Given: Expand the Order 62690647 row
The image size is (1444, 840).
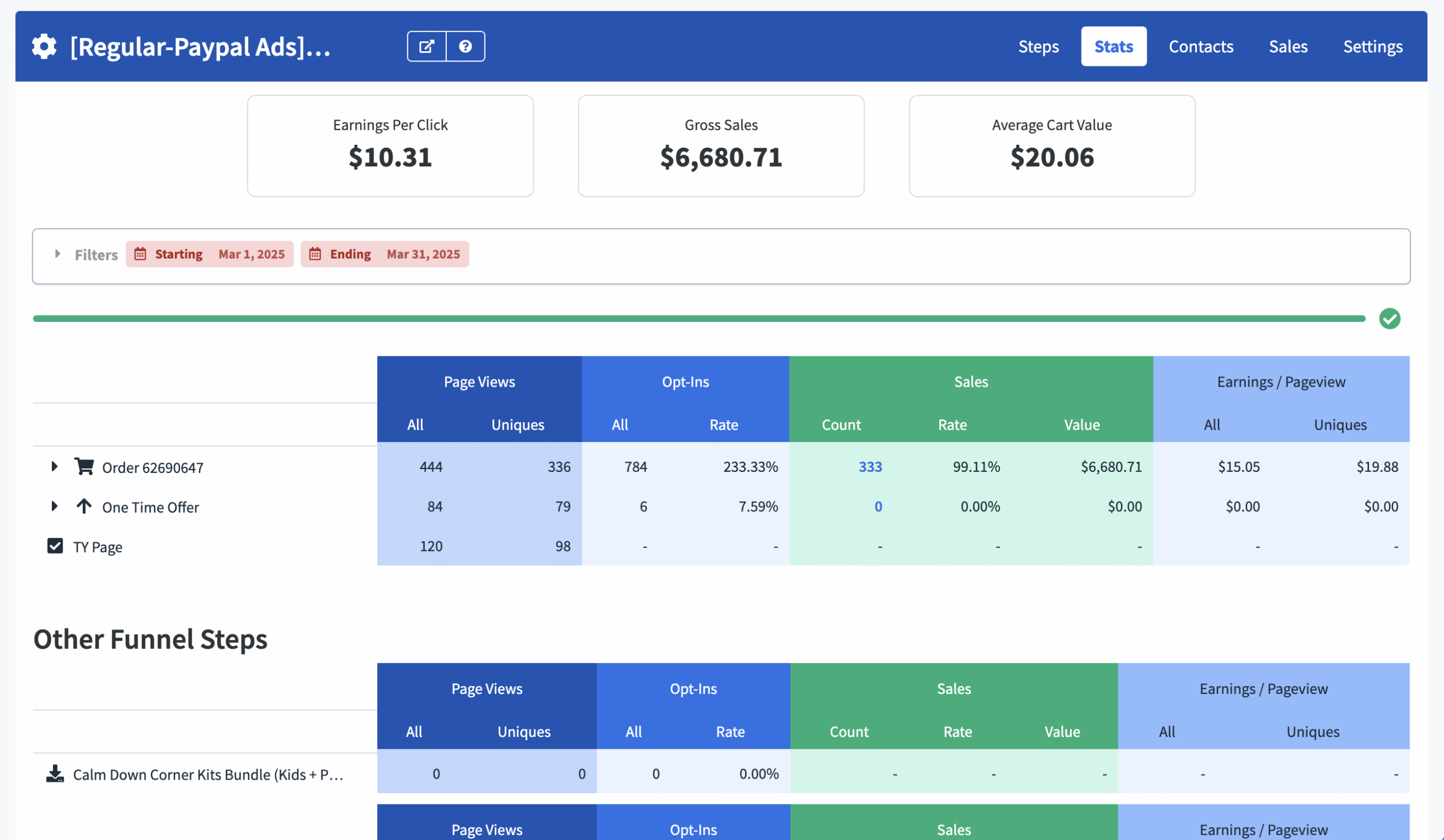Looking at the screenshot, I should coord(55,467).
